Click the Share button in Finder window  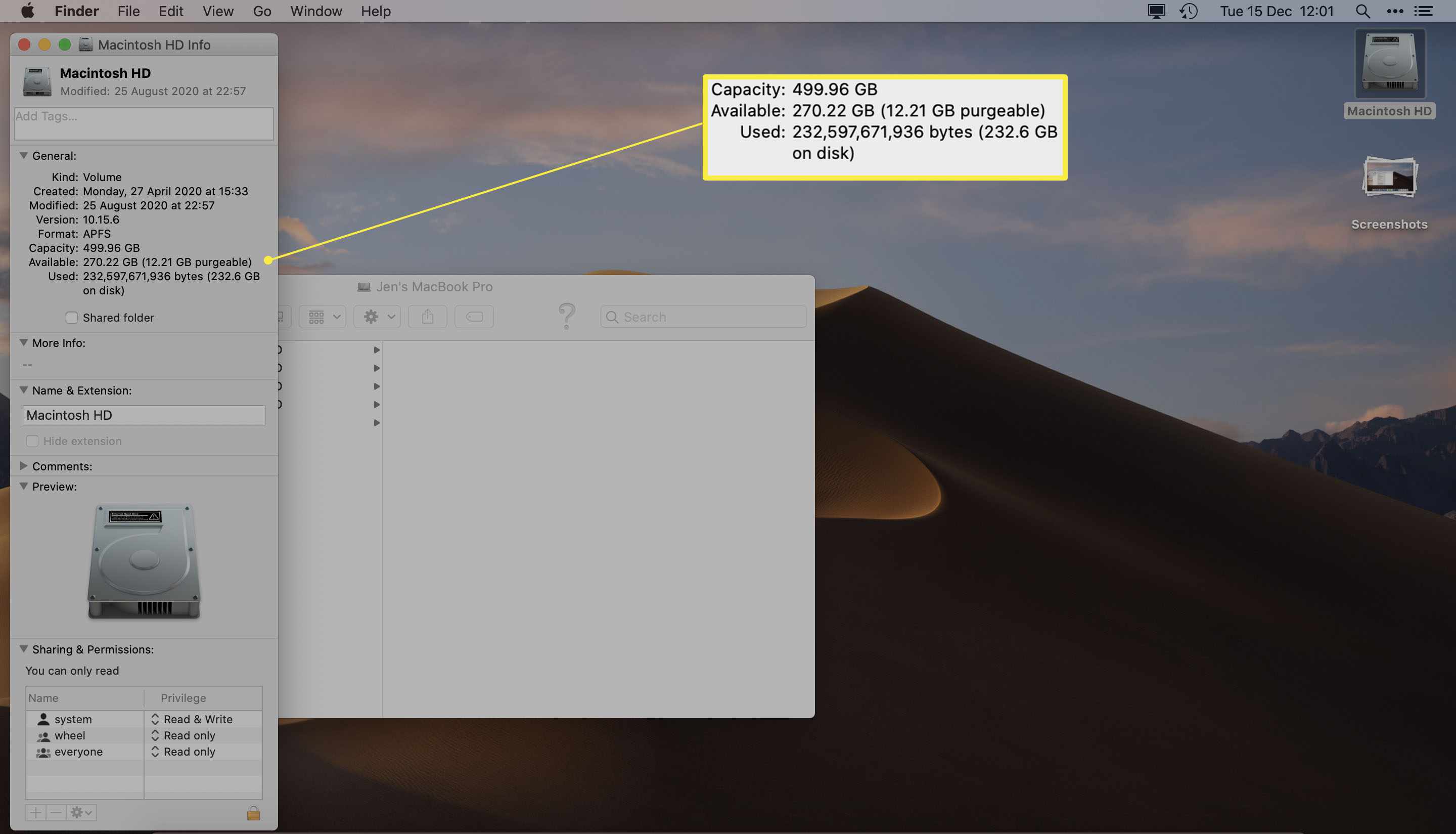[428, 316]
